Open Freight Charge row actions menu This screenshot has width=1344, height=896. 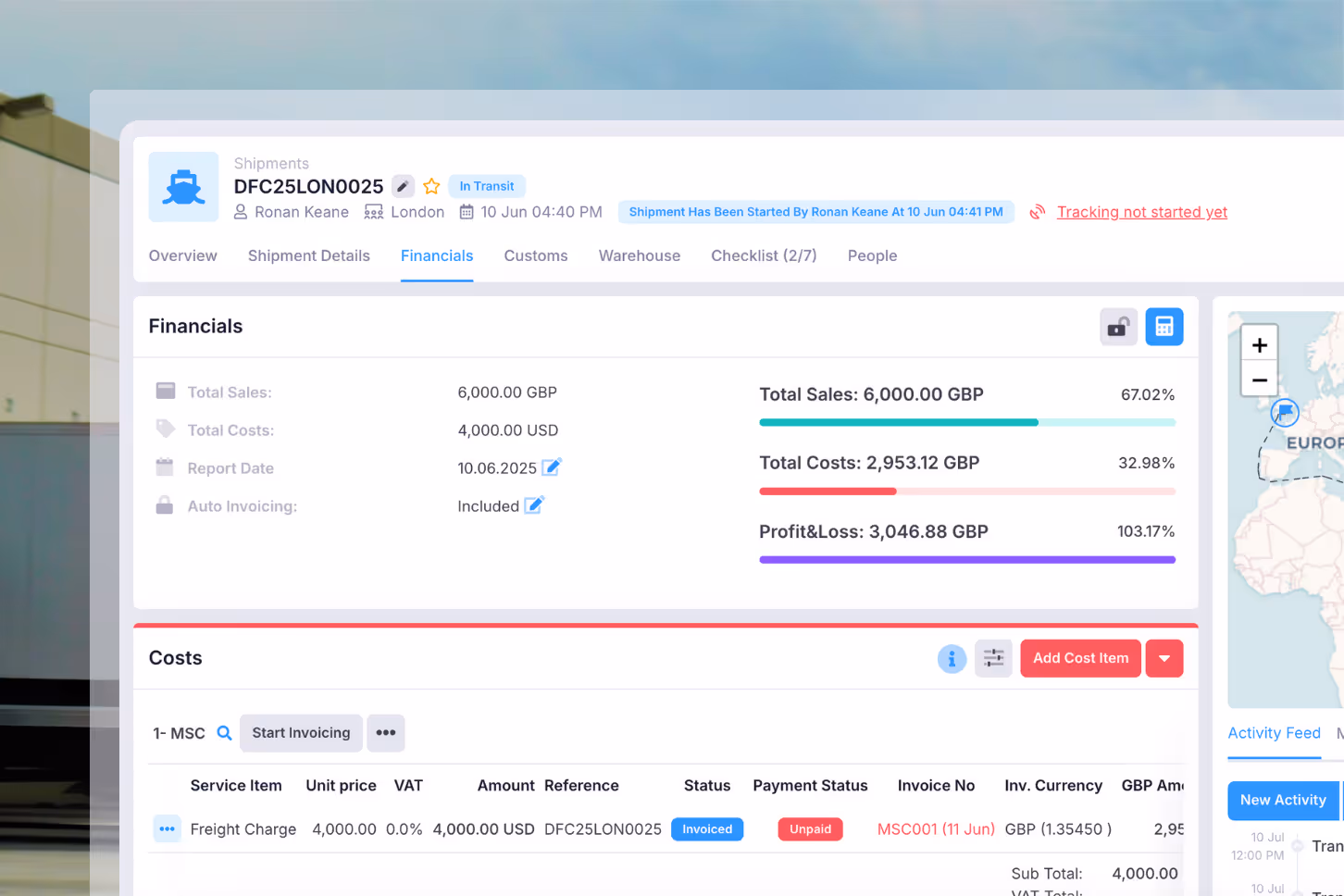click(167, 829)
